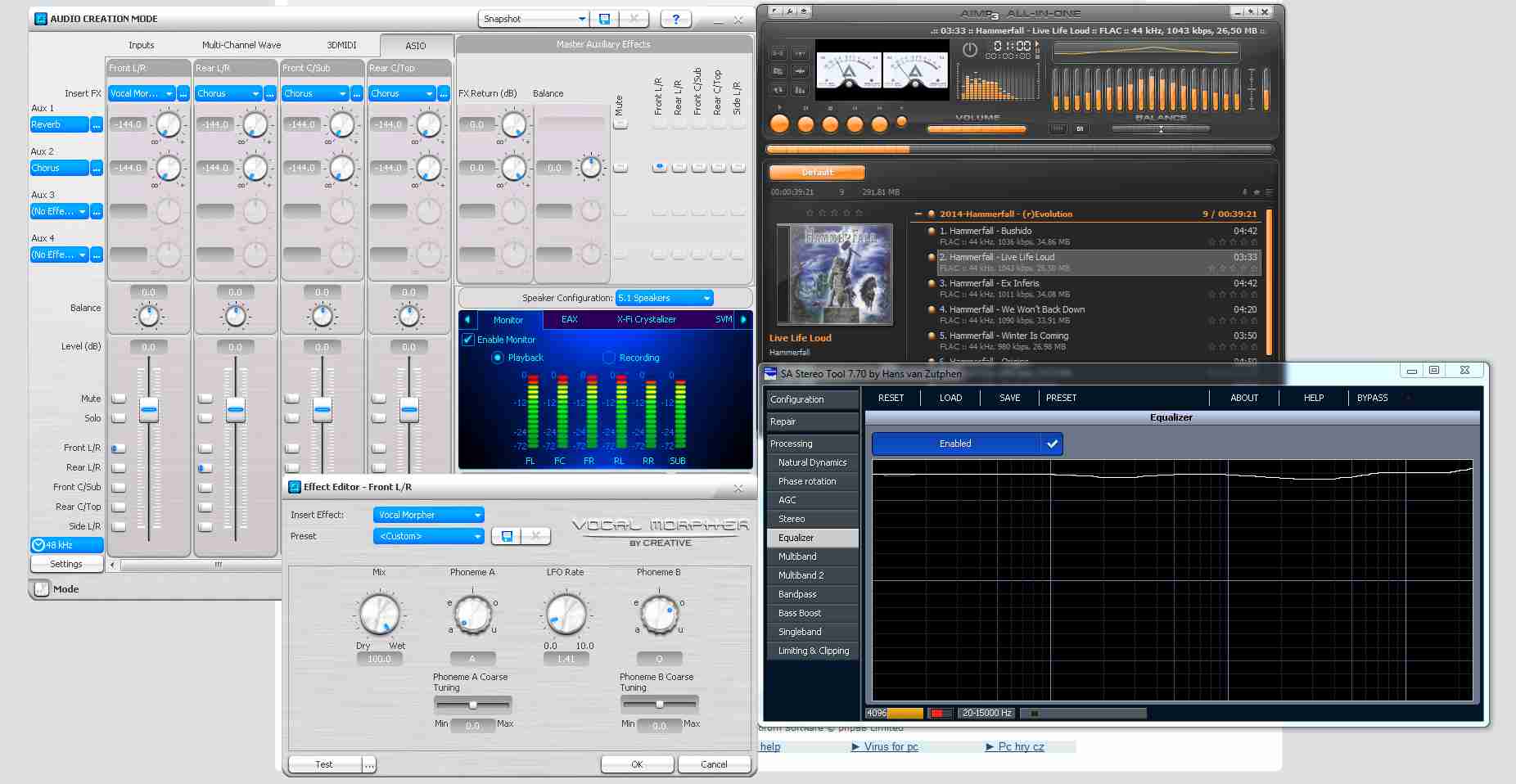Click the AIMP Play button

(779, 124)
